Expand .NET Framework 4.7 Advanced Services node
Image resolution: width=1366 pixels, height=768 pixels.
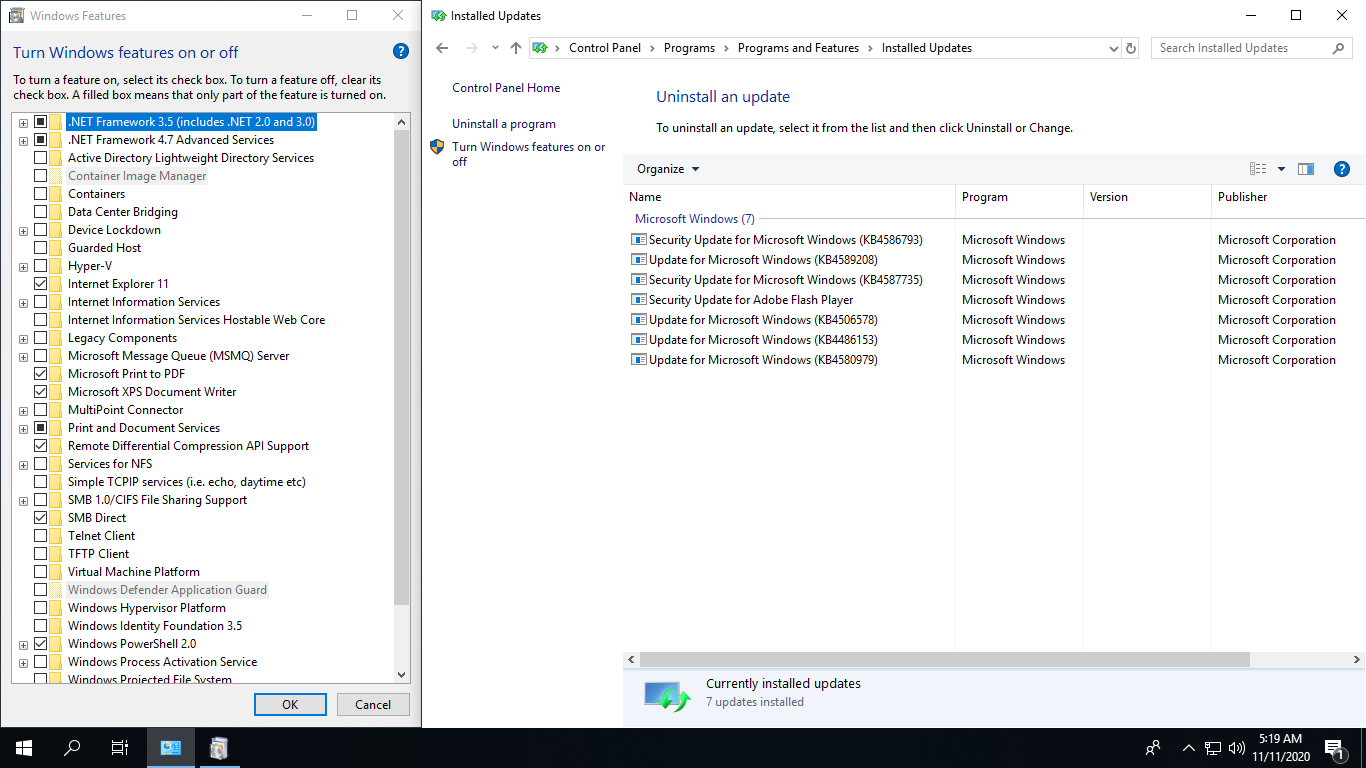point(23,140)
